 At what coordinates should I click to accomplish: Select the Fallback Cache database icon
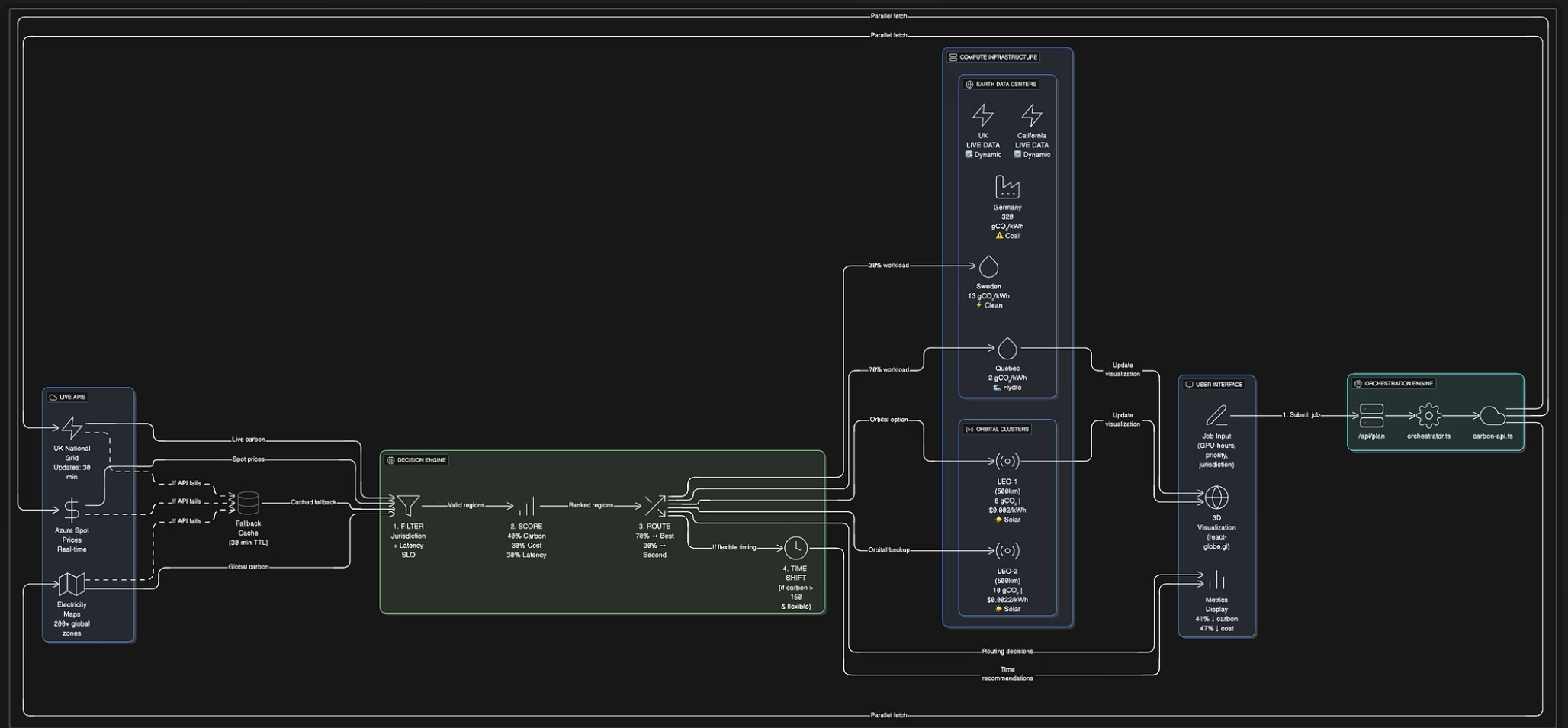pos(248,503)
